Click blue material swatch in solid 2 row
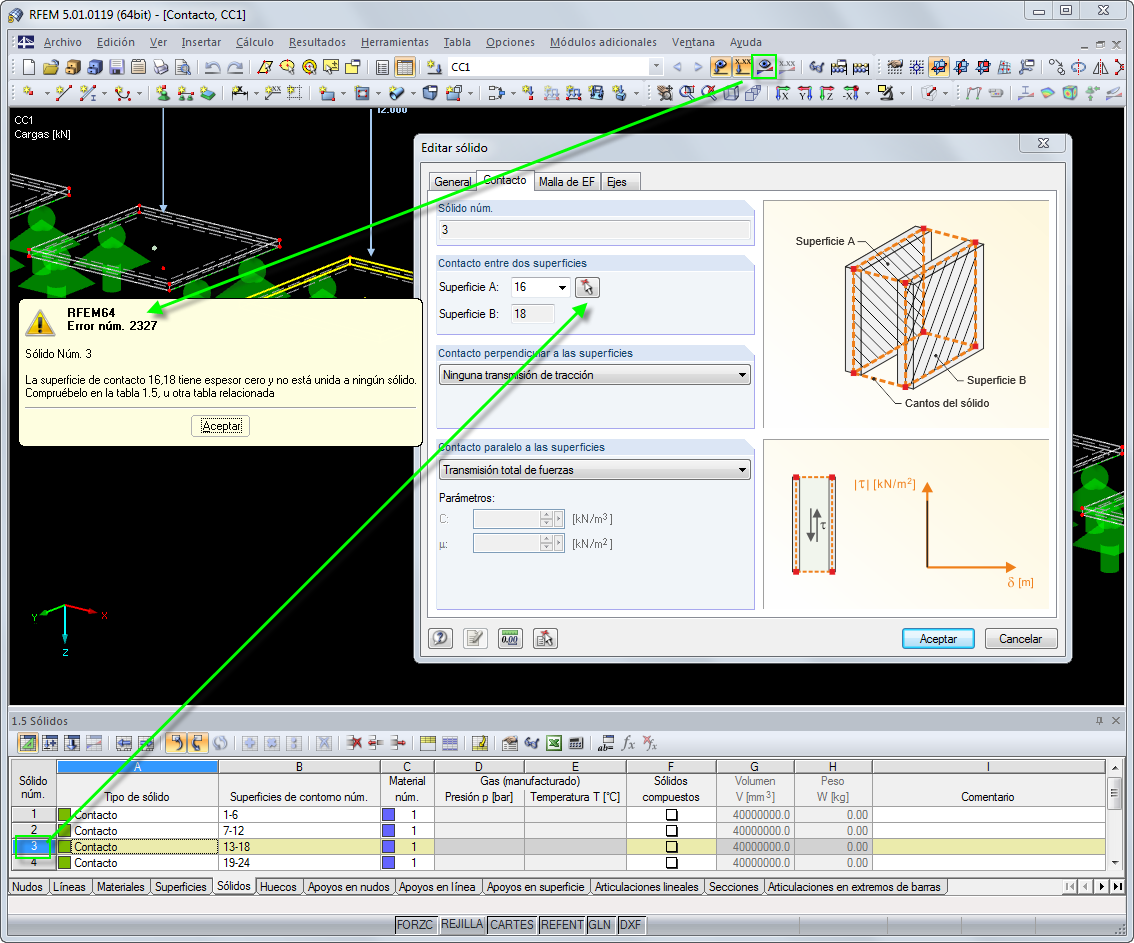The height and width of the screenshot is (943, 1134). click(388, 831)
